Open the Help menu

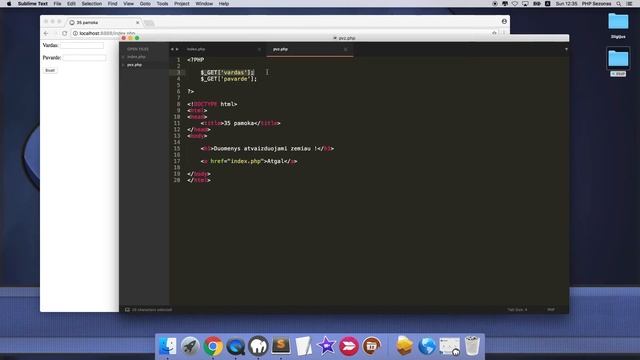pos(224,4)
